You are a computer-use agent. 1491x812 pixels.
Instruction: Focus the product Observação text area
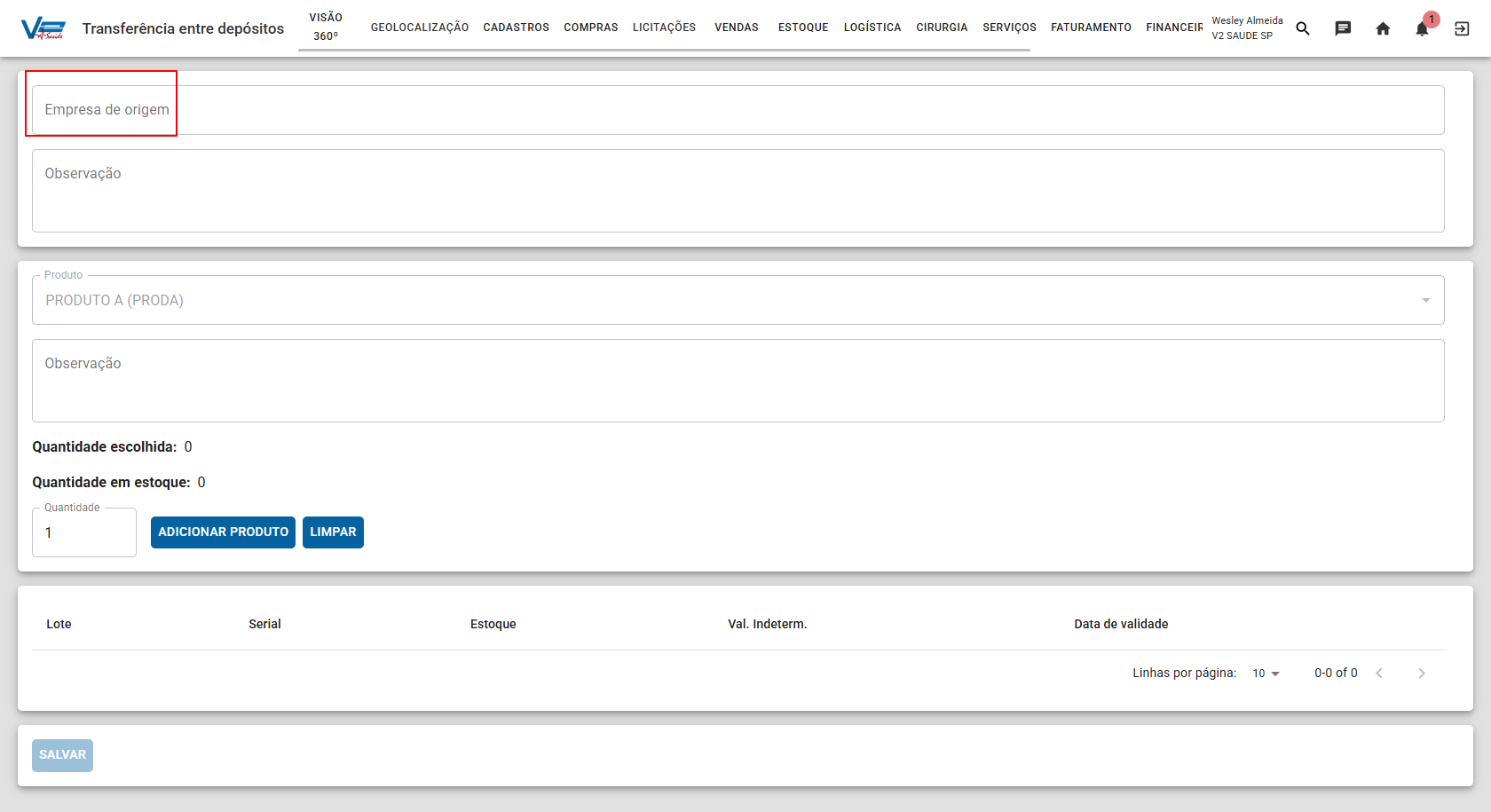pyautogui.click(x=738, y=381)
